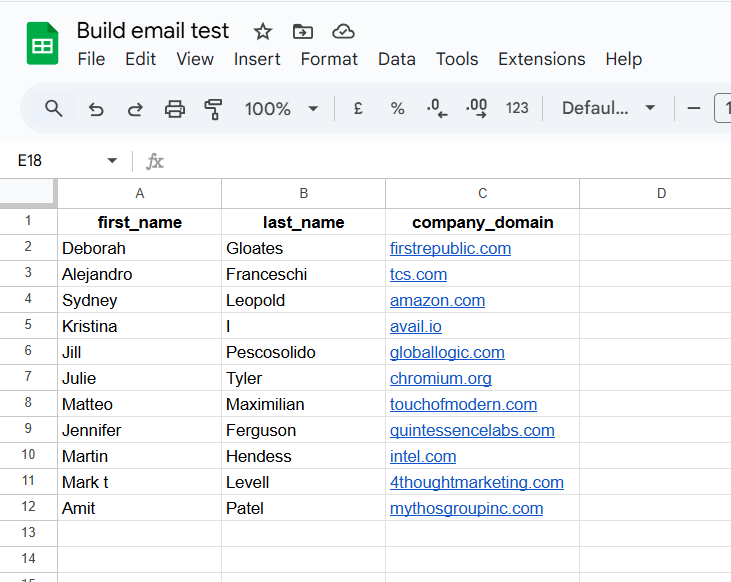Image resolution: width=731 pixels, height=582 pixels.
Task: Open the firstrepublic.com link
Action: [450, 248]
